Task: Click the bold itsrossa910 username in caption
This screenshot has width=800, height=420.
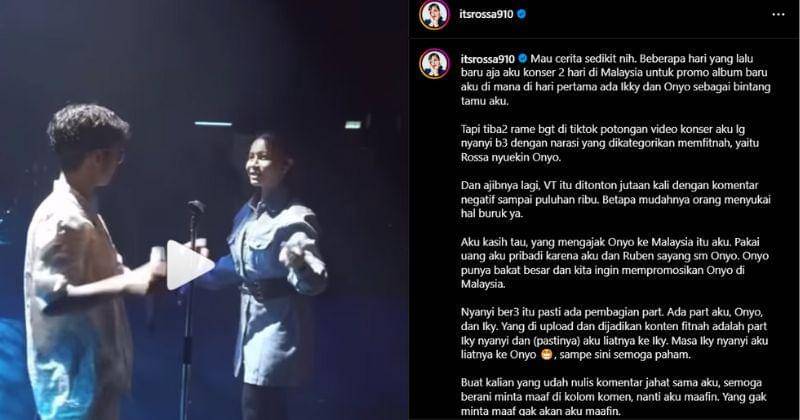Action: tap(487, 59)
